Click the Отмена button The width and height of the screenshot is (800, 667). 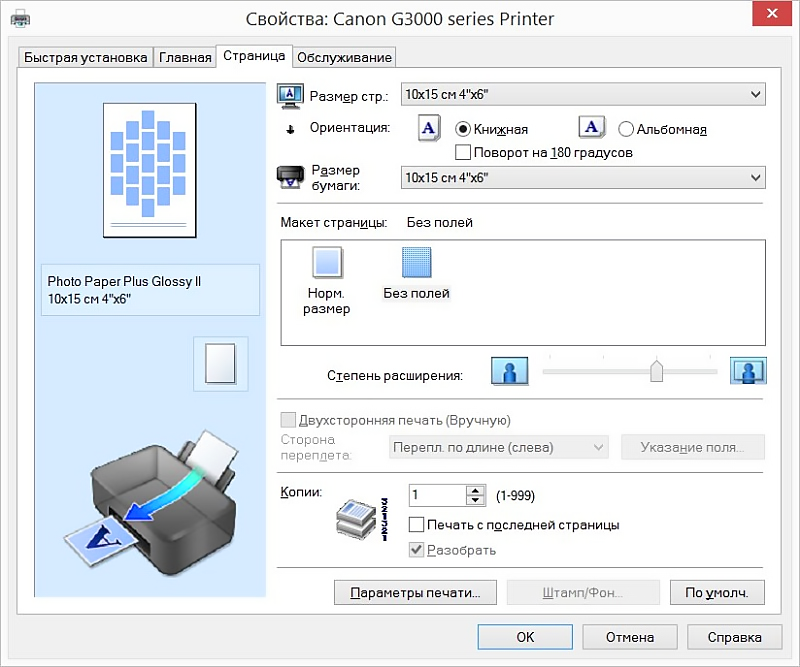click(630, 637)
